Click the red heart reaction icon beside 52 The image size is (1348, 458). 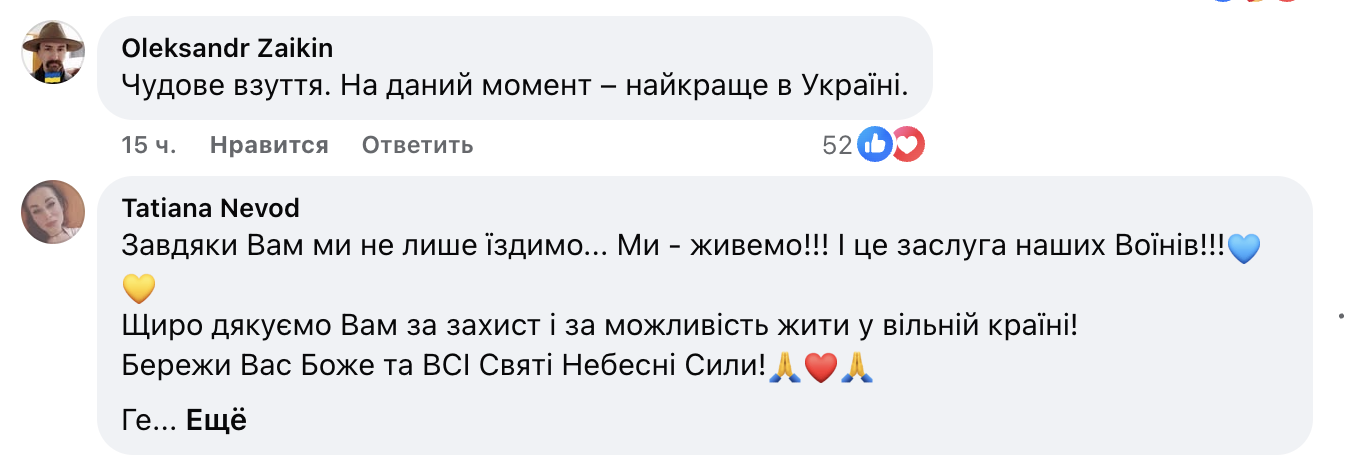pos(908,146)
